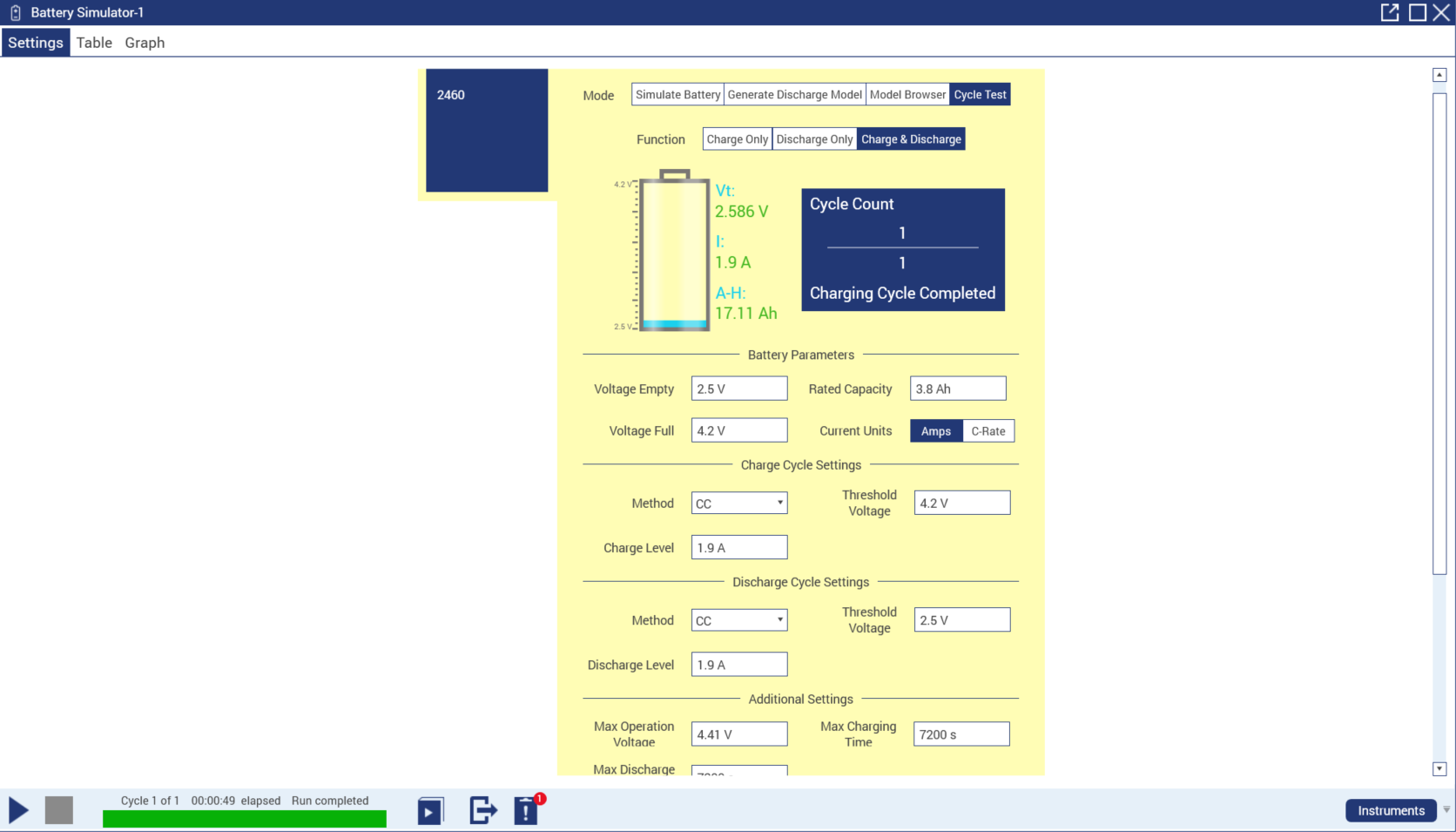The image size is (1456, 832).
Task: Click the export data icon in the bottom toolbar
Action: [x=482, y=810]
